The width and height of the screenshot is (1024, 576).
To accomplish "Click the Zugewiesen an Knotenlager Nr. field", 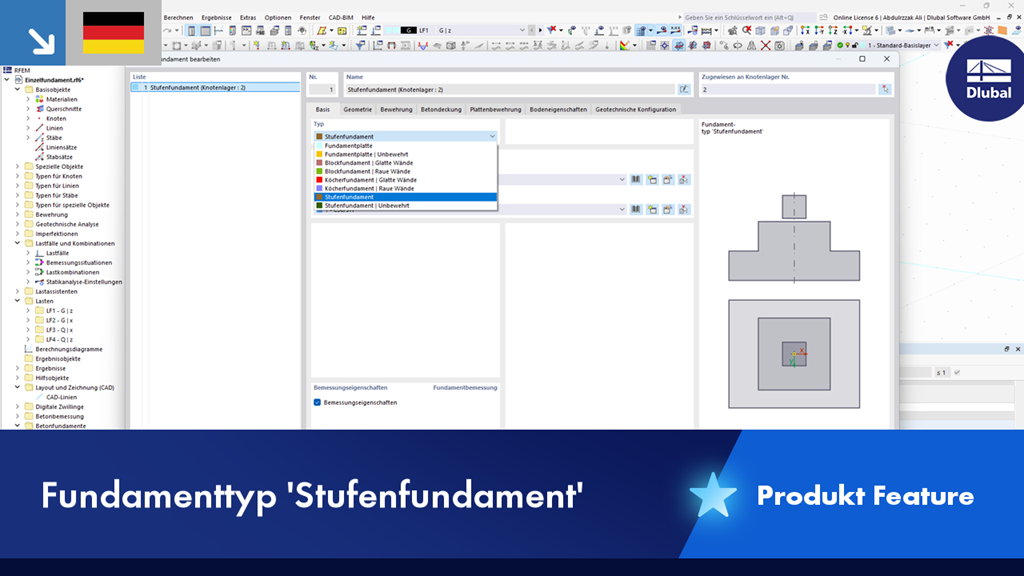I will tap(788, 89).
